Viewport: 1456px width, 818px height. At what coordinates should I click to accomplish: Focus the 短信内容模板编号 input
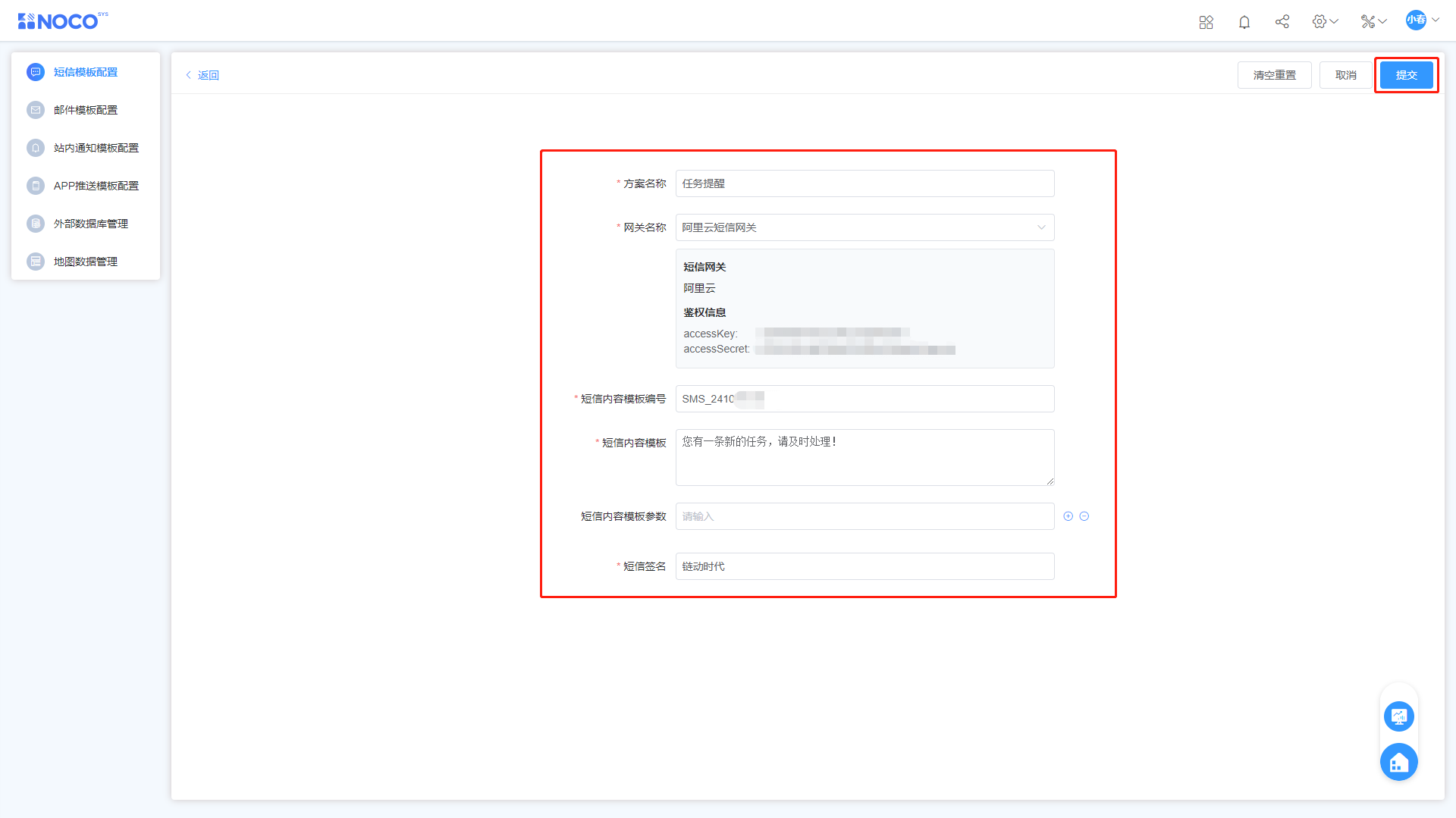pos(864,399)
